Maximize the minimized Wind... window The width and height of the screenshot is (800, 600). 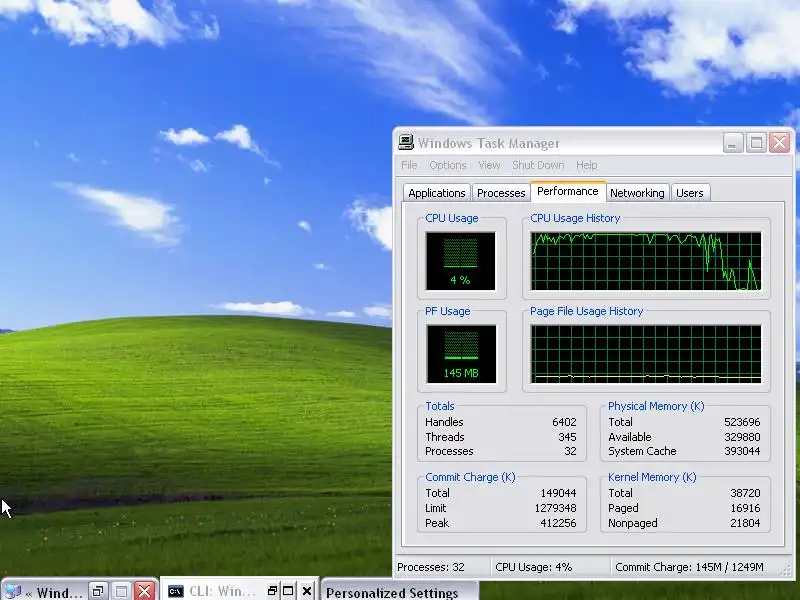tap(121, 592)
